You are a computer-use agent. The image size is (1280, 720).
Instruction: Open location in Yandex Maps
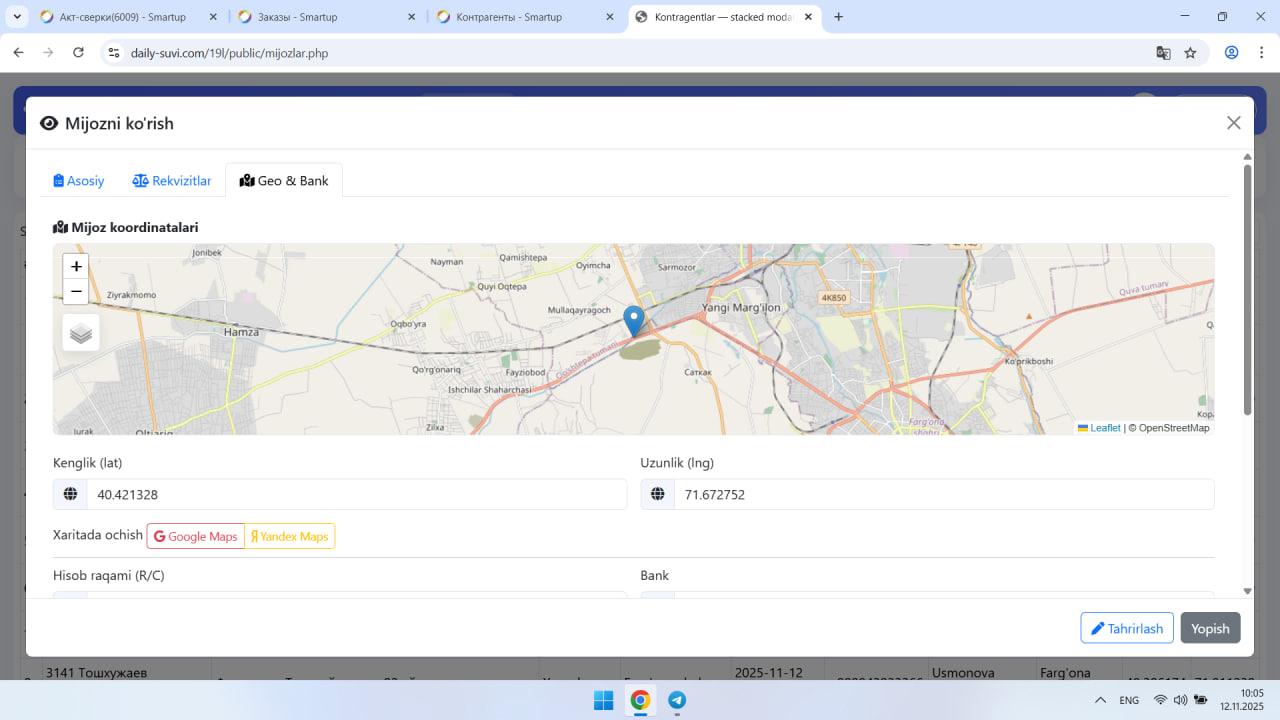click(290, 537)
